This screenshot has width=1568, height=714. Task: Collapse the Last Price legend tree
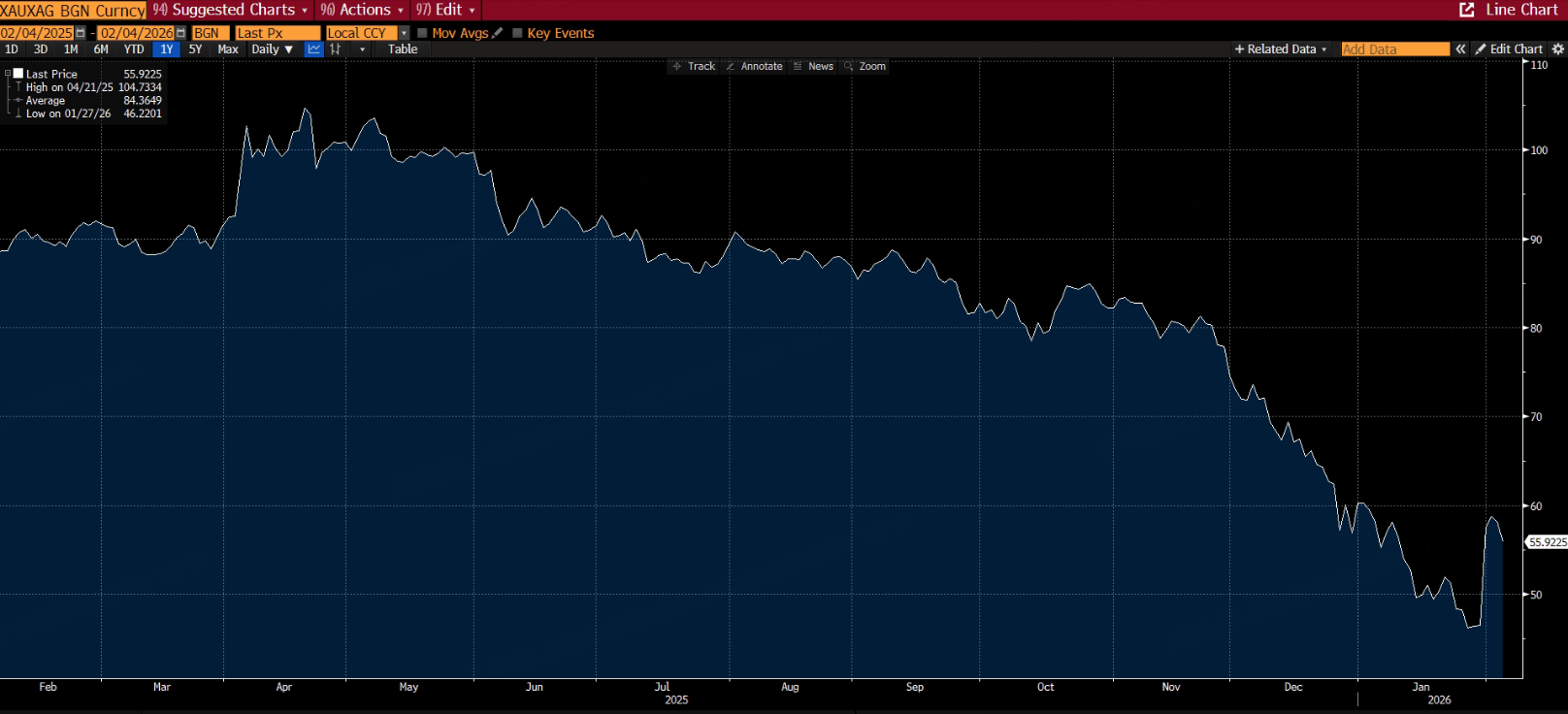7,74
